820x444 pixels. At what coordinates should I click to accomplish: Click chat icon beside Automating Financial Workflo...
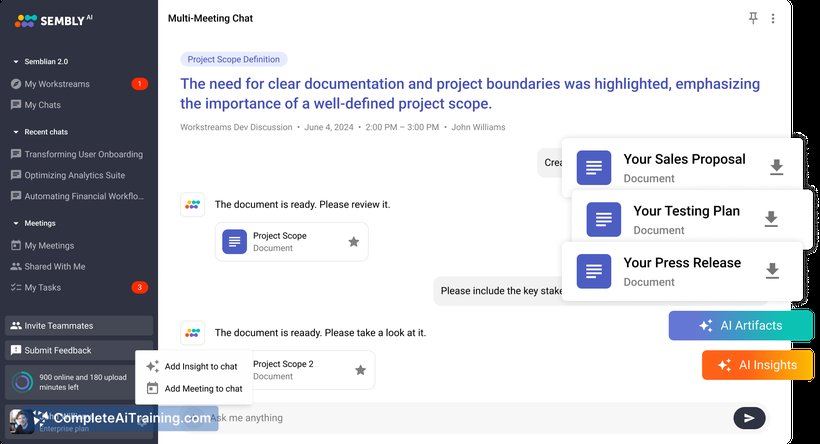[x=16, y=196]
